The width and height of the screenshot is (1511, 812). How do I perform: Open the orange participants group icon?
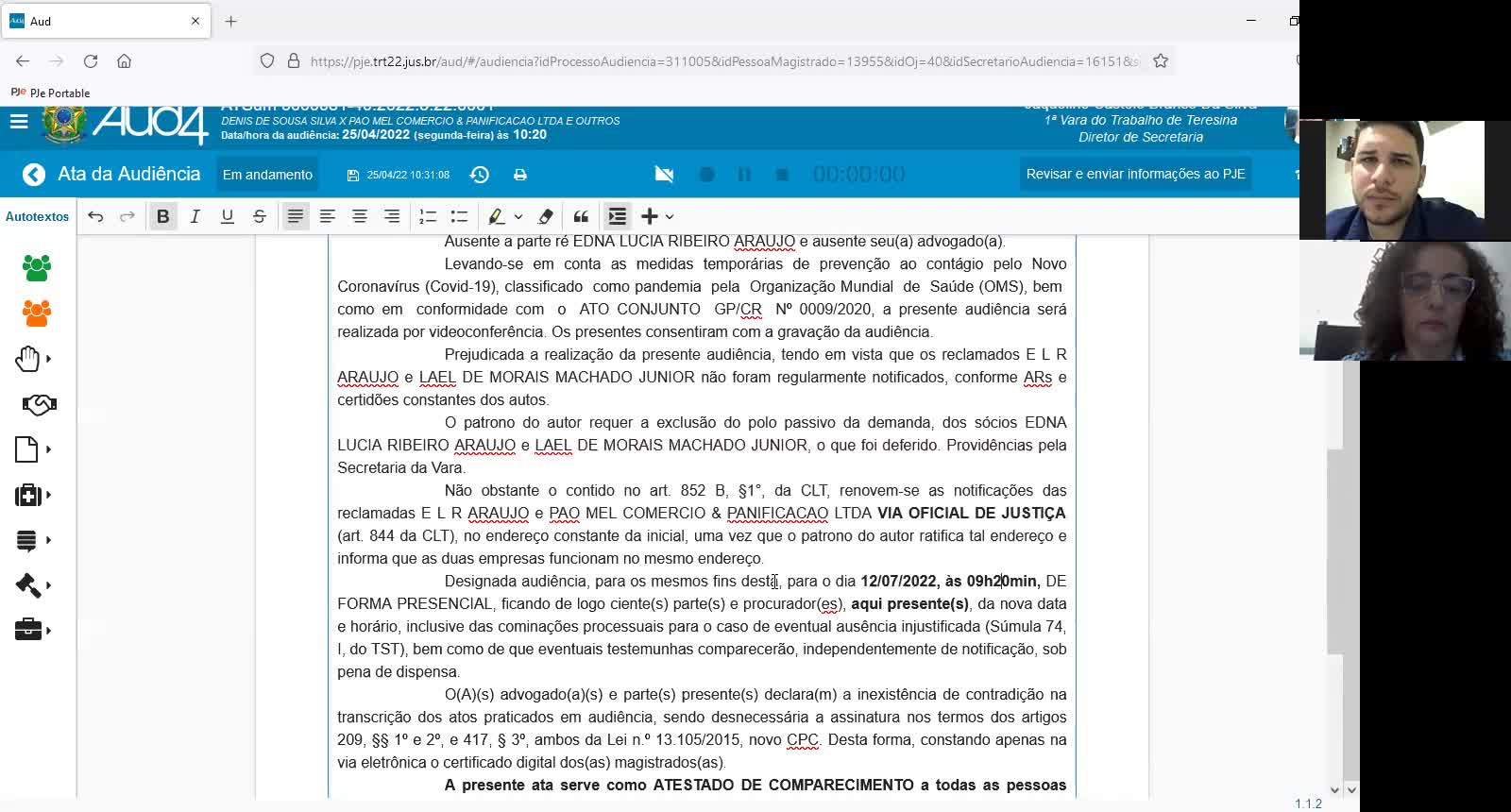pyautogui.click(x=37, y=313)
